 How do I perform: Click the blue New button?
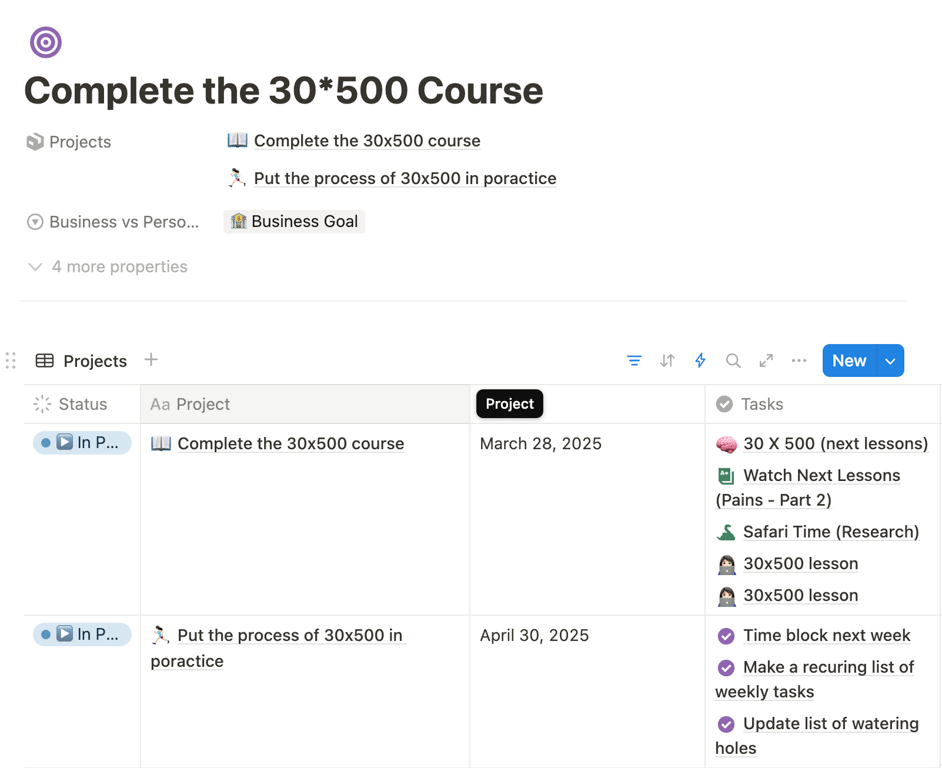(x=849, y=360)
